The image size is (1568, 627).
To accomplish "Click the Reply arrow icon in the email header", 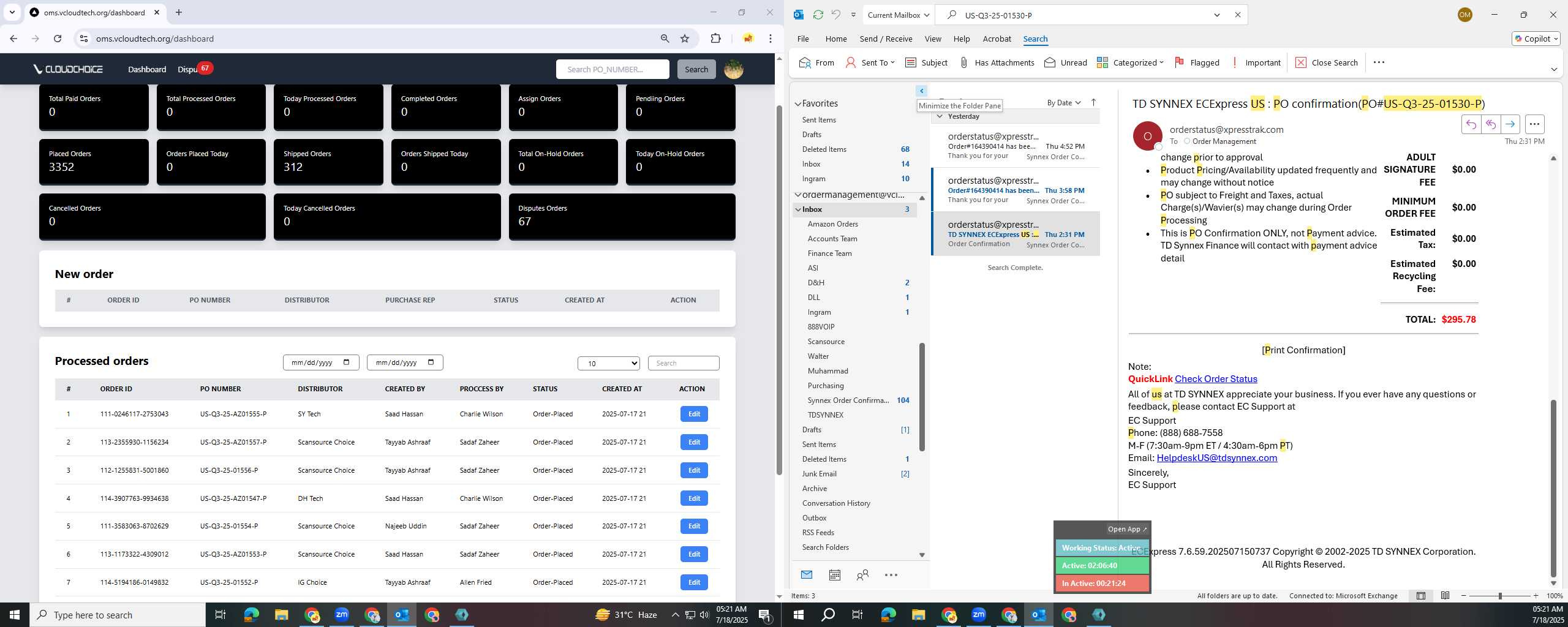I will (1471, 124).
